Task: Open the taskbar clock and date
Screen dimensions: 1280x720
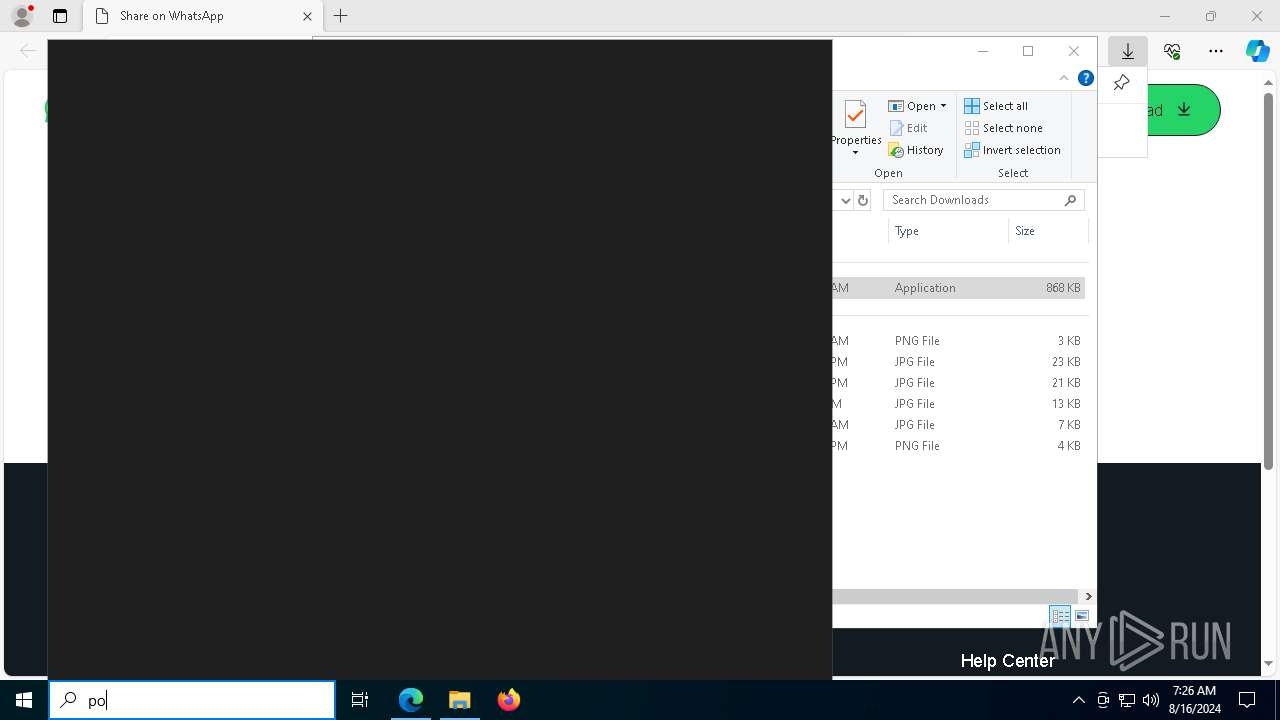Action: [x=1196, y=700]
